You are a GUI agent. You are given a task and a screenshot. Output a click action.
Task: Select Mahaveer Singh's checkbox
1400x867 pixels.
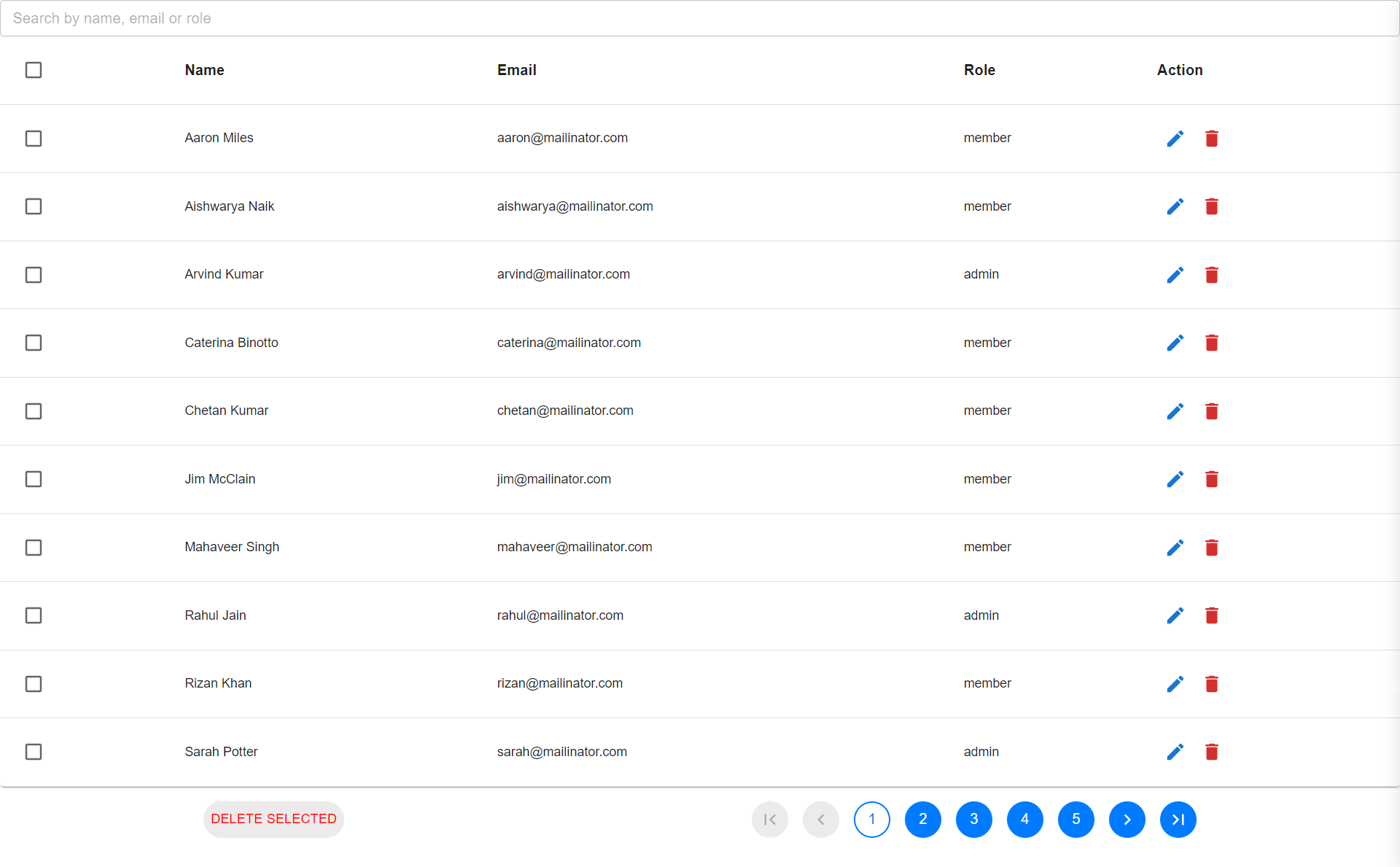34,548
